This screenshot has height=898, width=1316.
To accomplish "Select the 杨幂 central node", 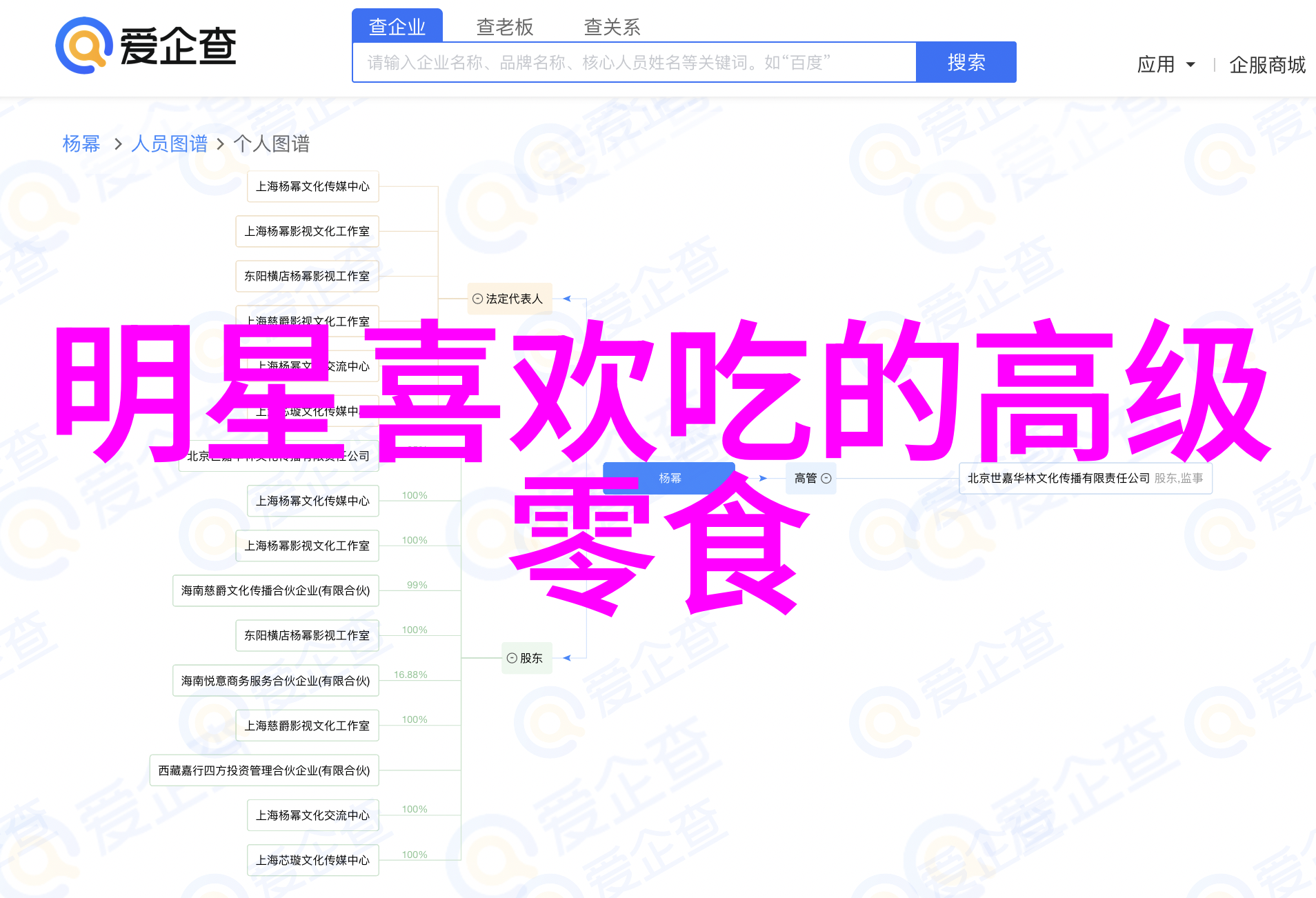I will pos(669,478).
